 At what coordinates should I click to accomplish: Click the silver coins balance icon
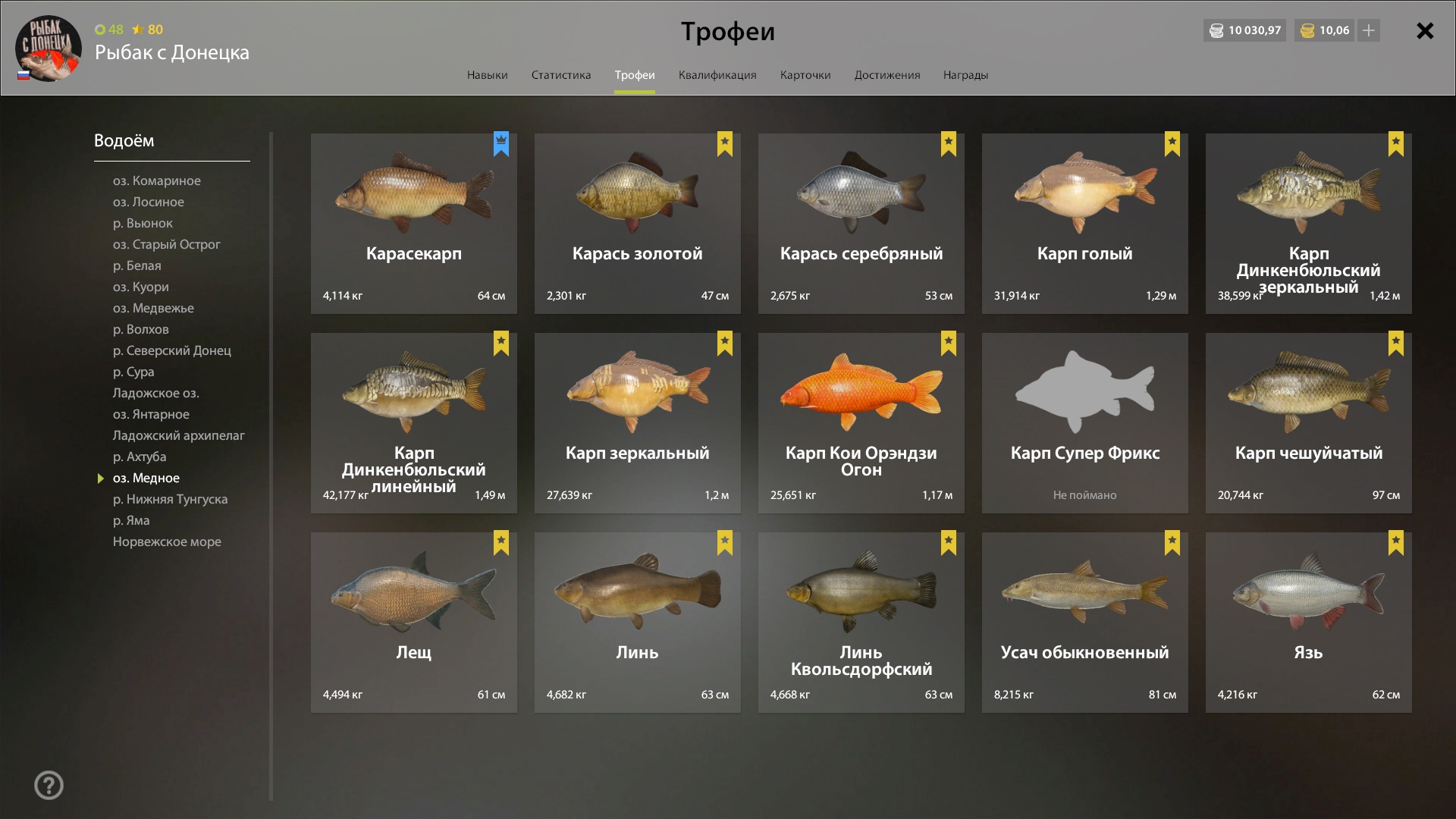click(1216, 30)
